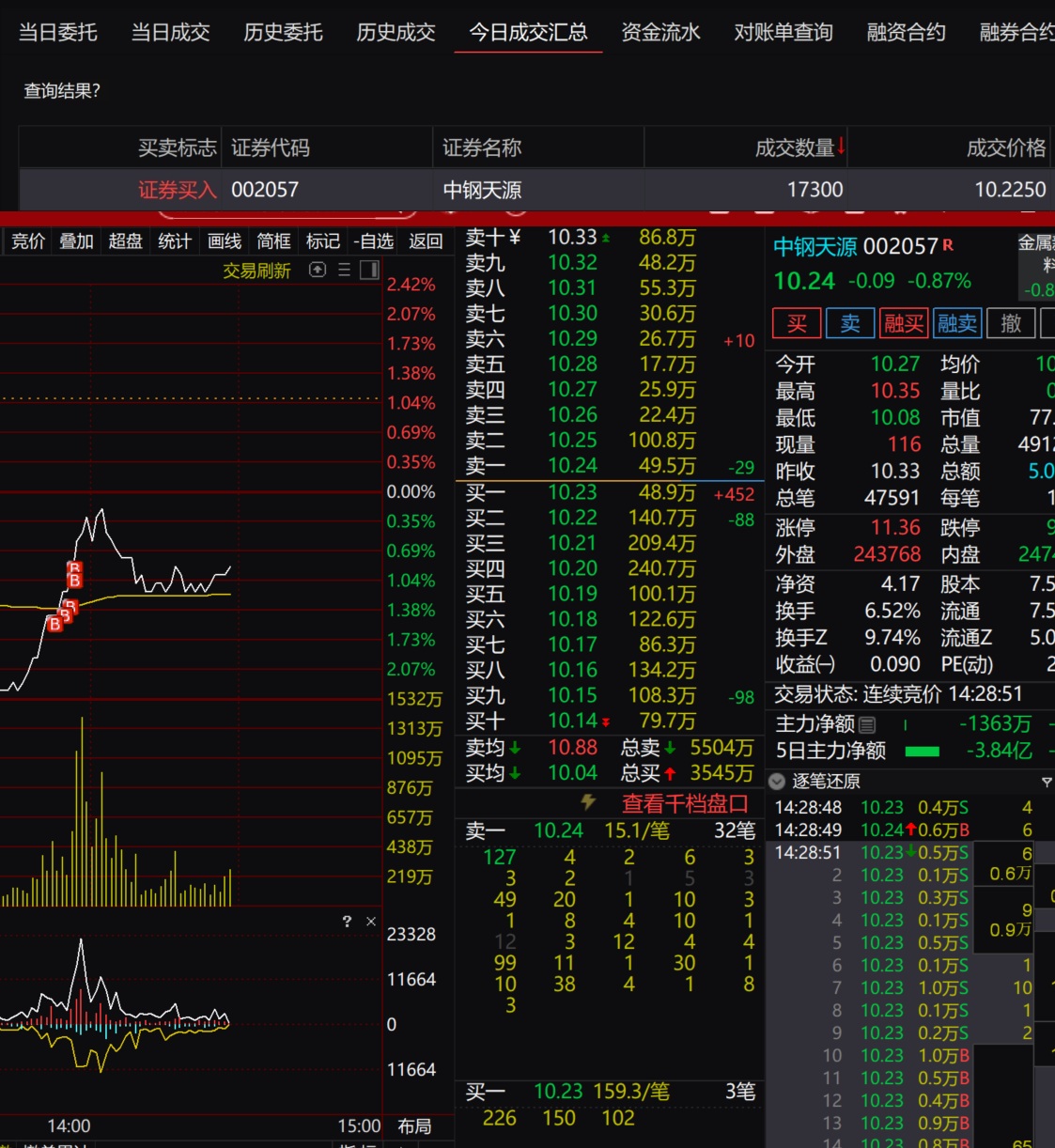Click the 14:00 time axis label
Image resolution: width=1055 pixels, height=1148 pixels.
[69, 1125]
